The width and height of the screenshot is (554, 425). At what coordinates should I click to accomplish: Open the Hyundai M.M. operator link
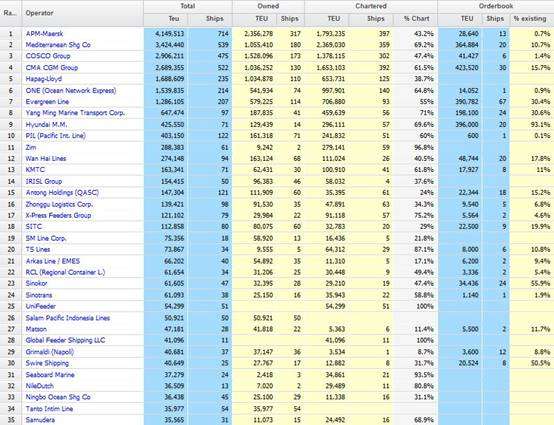[x=46, y=124]
